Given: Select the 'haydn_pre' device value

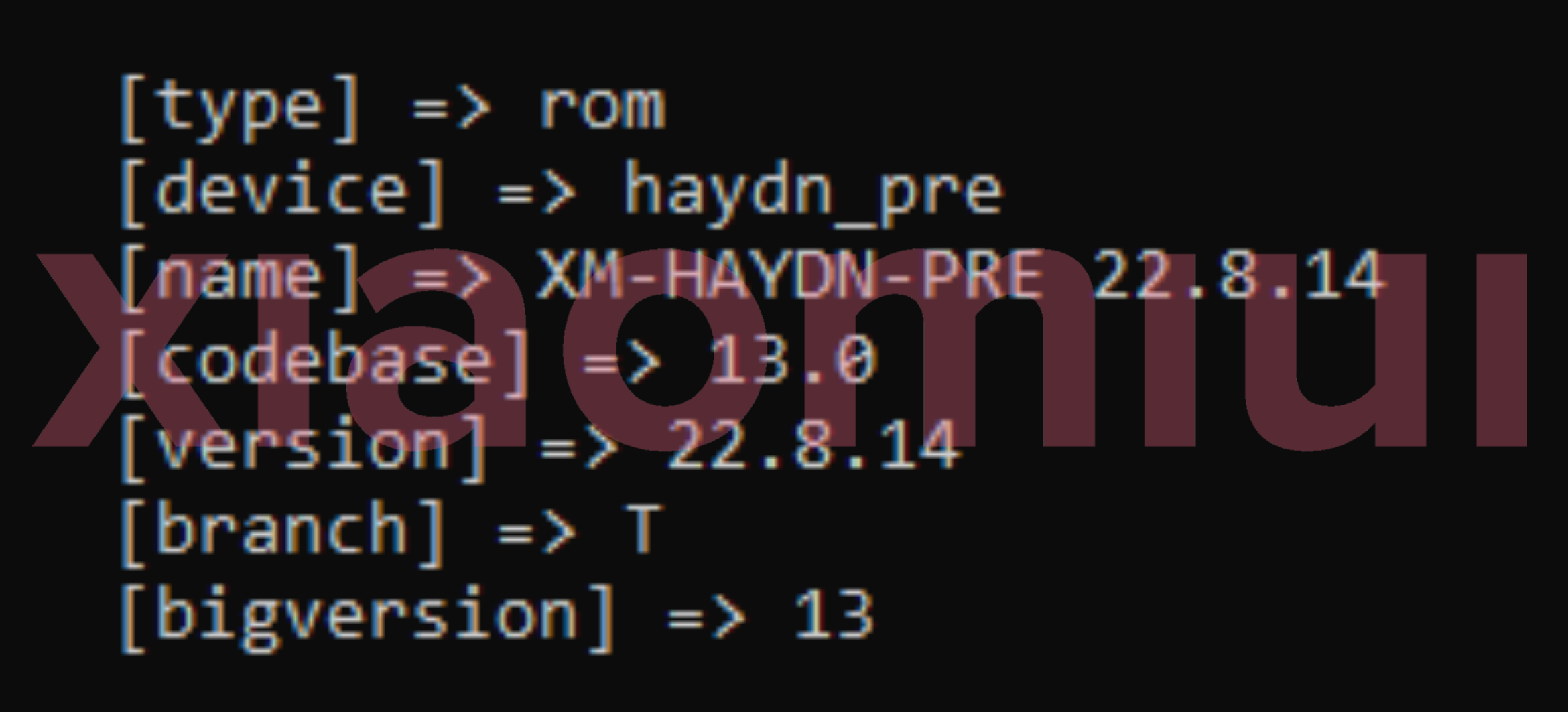Looking at the screenshot, I should 813,194.
